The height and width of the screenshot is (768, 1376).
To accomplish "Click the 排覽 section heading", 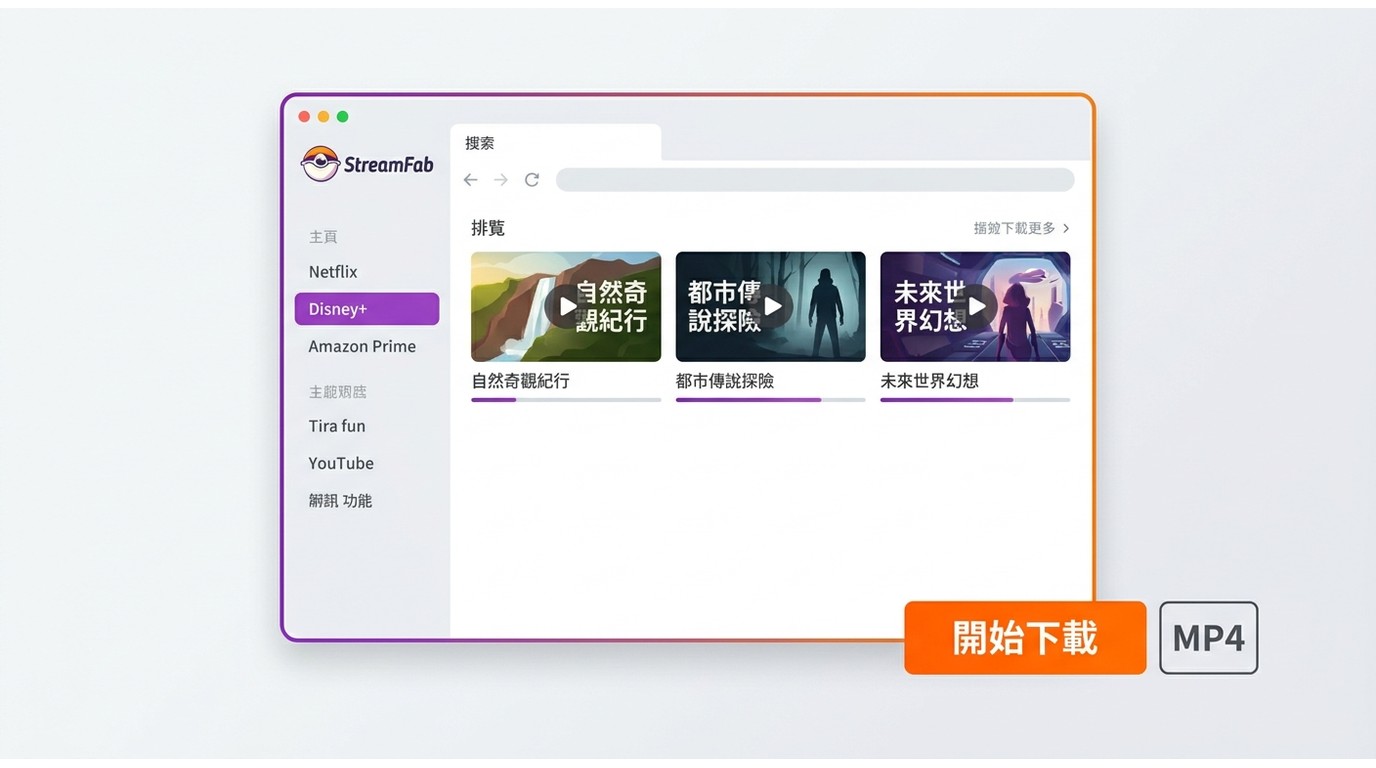I will coord(488,228).
